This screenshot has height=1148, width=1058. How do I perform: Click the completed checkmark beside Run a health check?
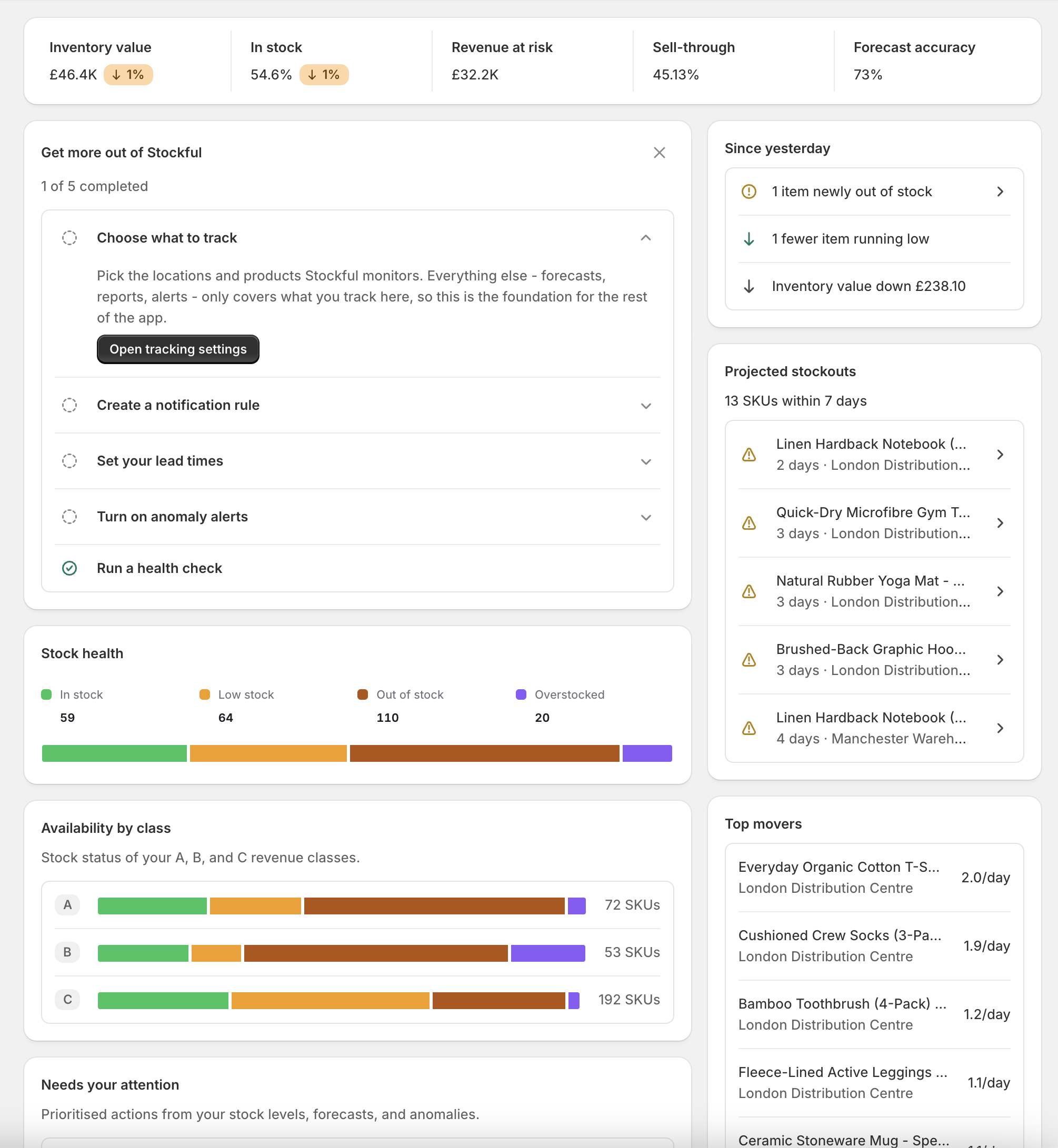(x=69, y=568)
